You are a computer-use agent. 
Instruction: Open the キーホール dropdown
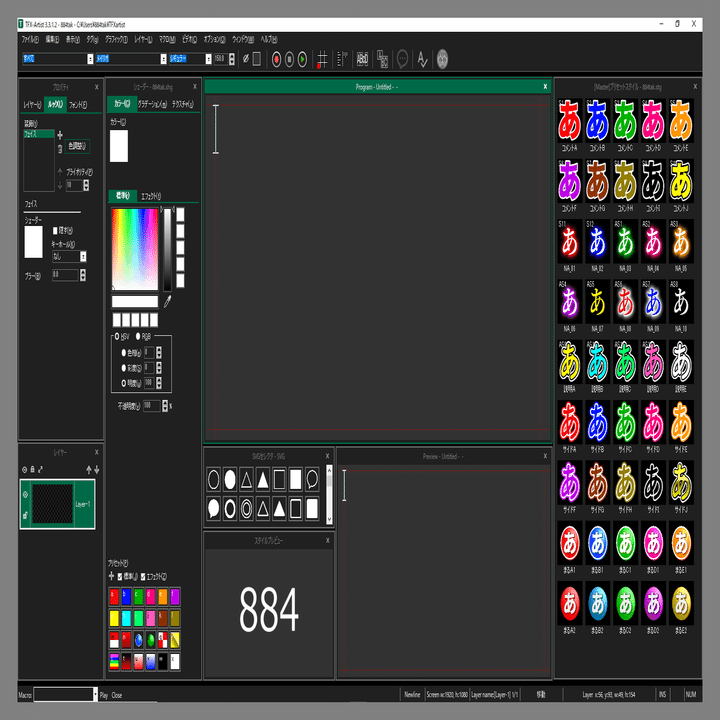(83, 256)
